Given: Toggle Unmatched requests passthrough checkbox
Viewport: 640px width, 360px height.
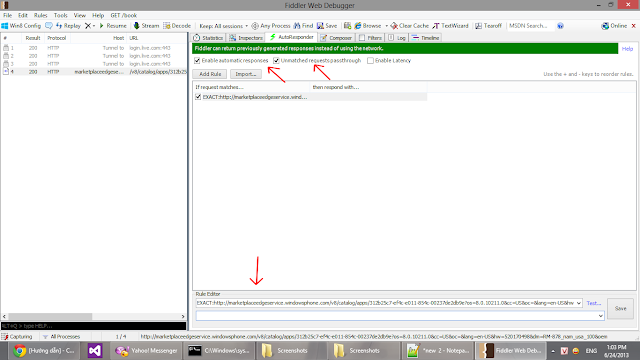Looking at the screenshot, I should [276, 60].
